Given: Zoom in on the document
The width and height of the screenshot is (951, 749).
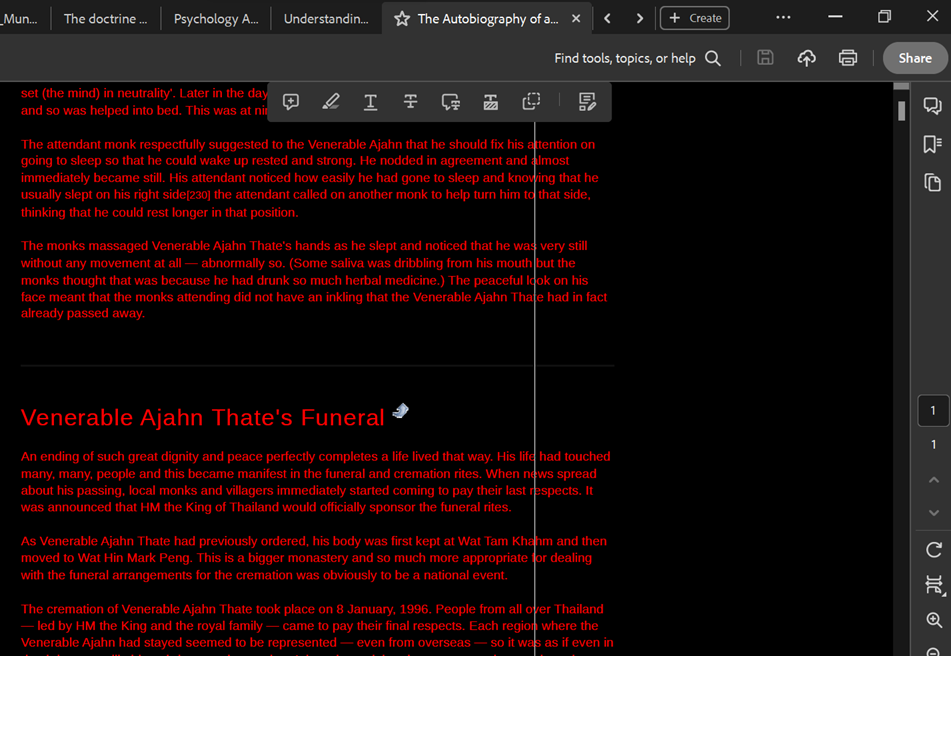Looking at the screenshot, I should [933, 620].
